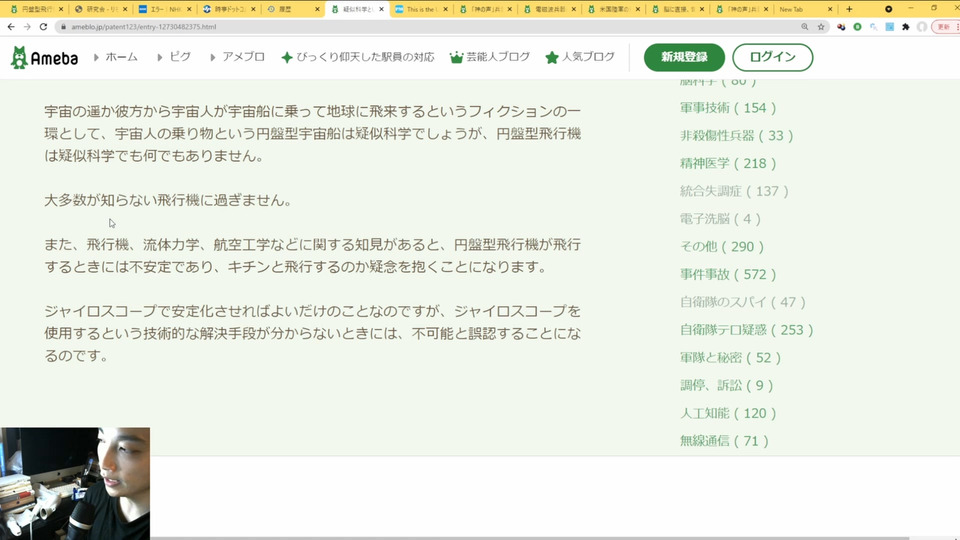
Task: Open the 電子洗脳 (4) category
Action: click(x=721, y=219)
